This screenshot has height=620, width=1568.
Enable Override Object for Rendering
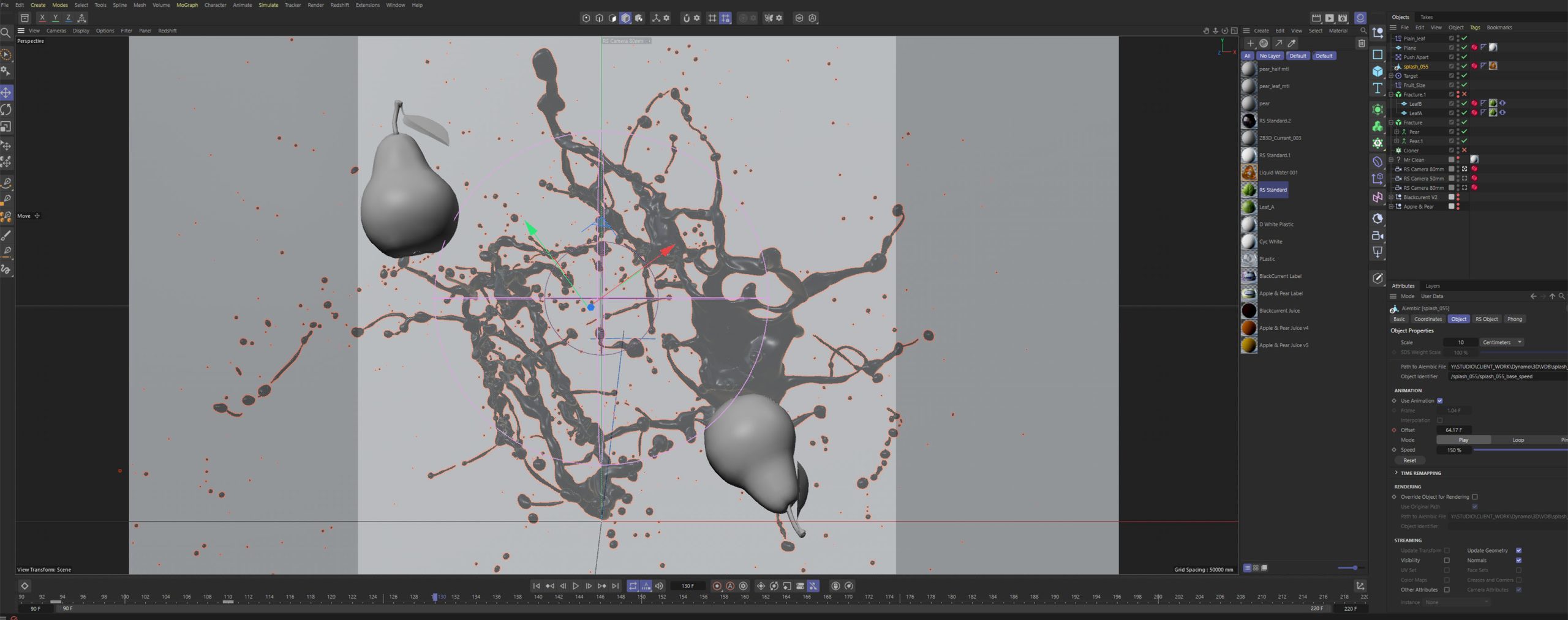1475,497
